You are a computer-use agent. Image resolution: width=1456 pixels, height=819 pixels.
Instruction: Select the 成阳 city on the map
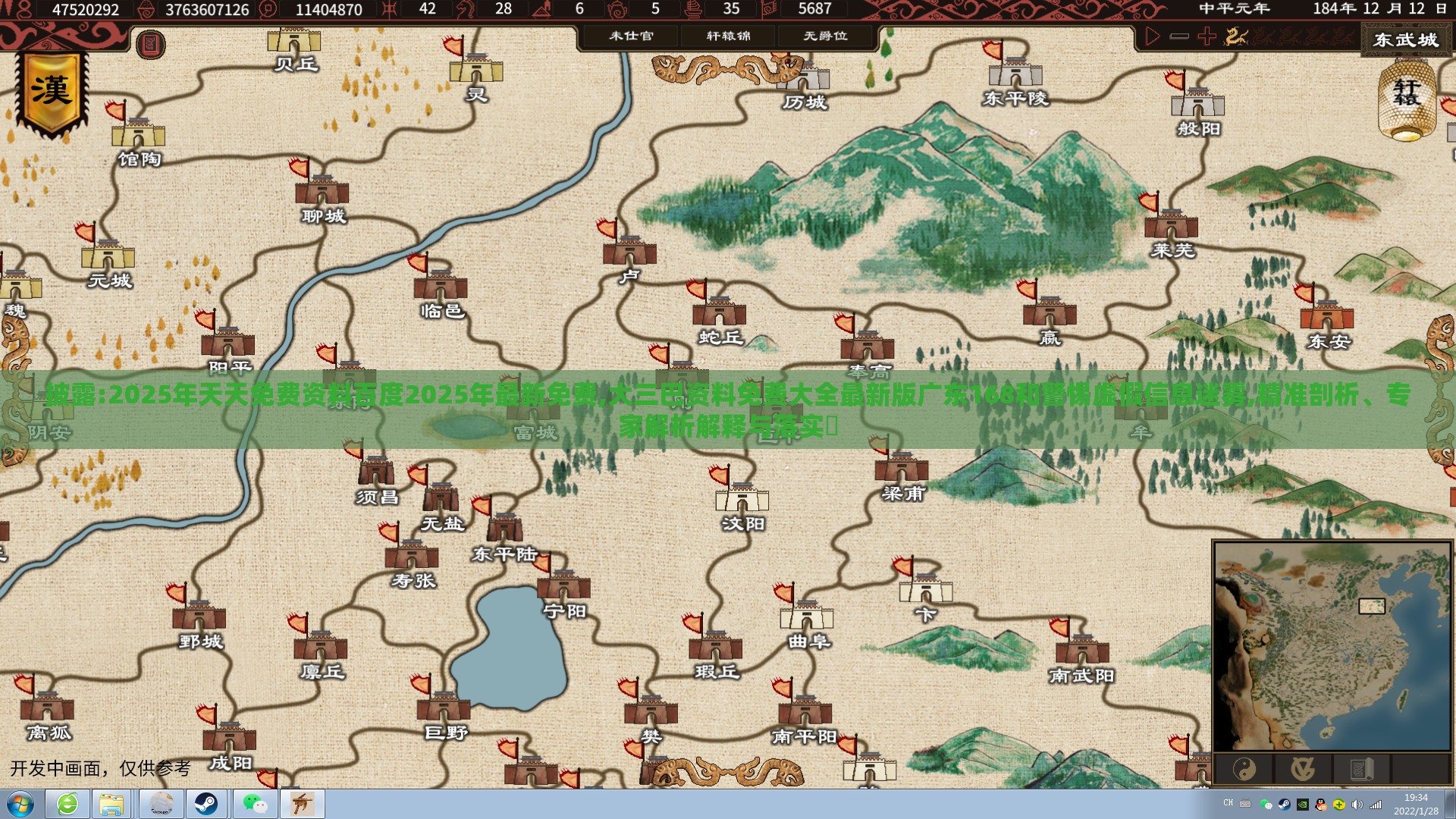pyautogui.click(x=229, y=736)
